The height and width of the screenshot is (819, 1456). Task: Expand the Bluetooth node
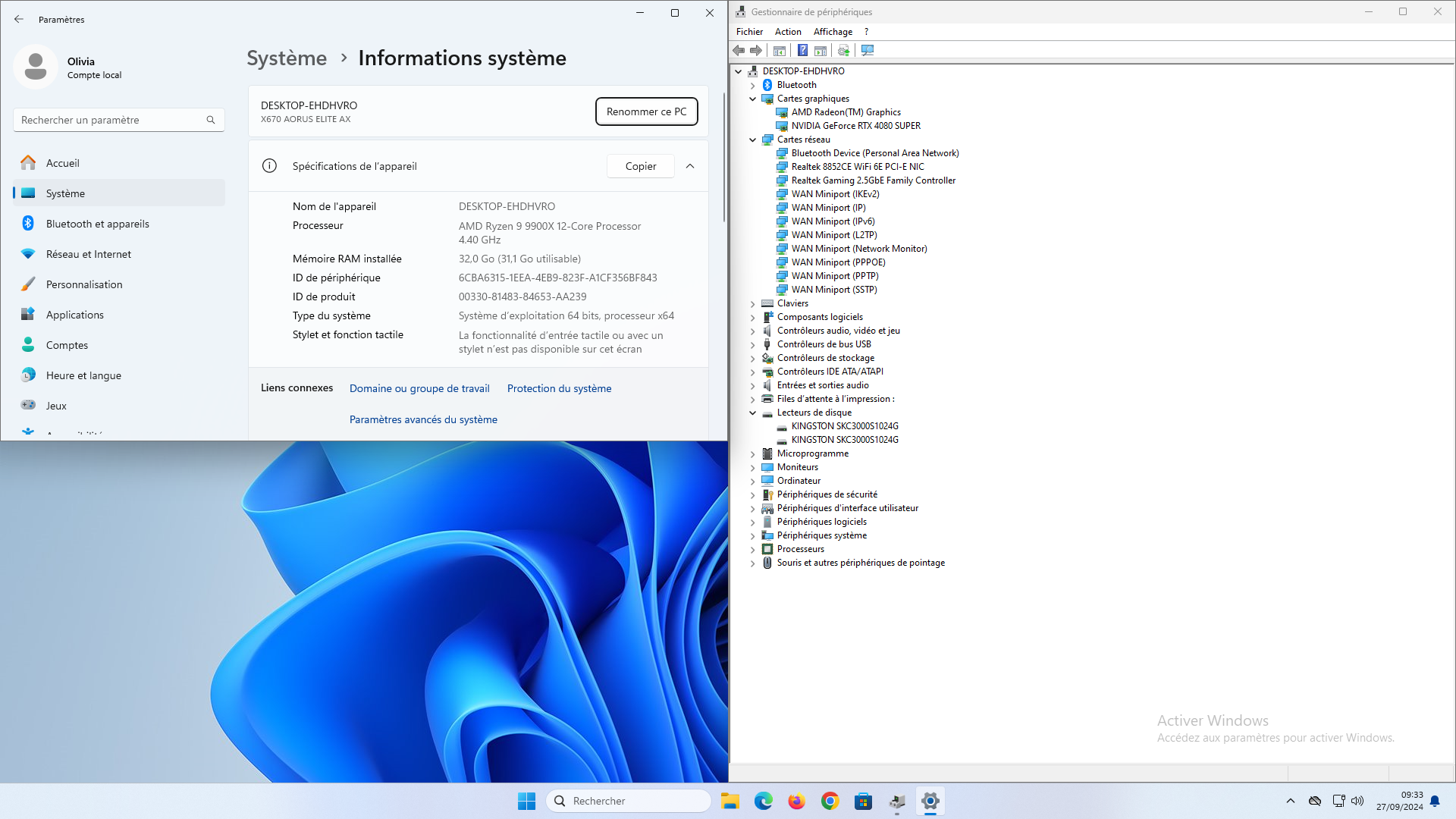(x=753, y=86)
